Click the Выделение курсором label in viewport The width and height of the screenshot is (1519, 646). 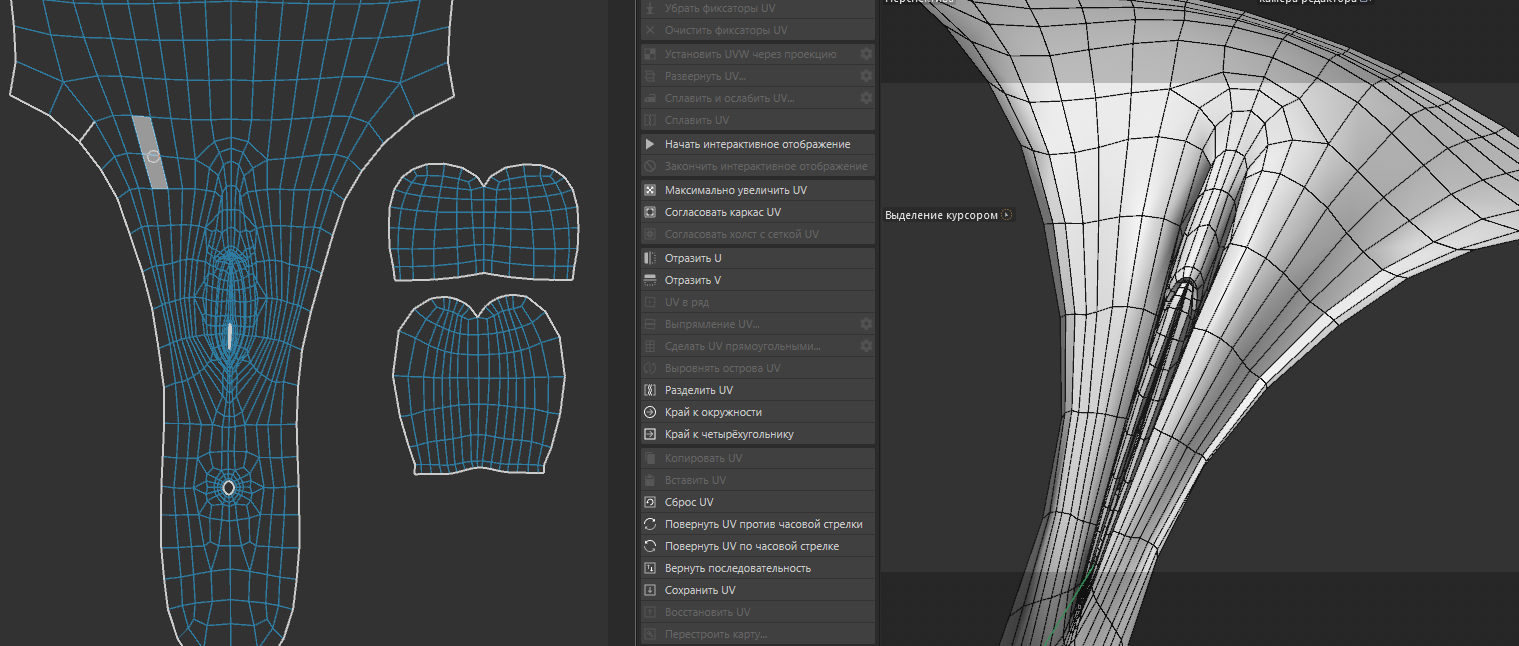pyautogui.click(x=941, y=215)
